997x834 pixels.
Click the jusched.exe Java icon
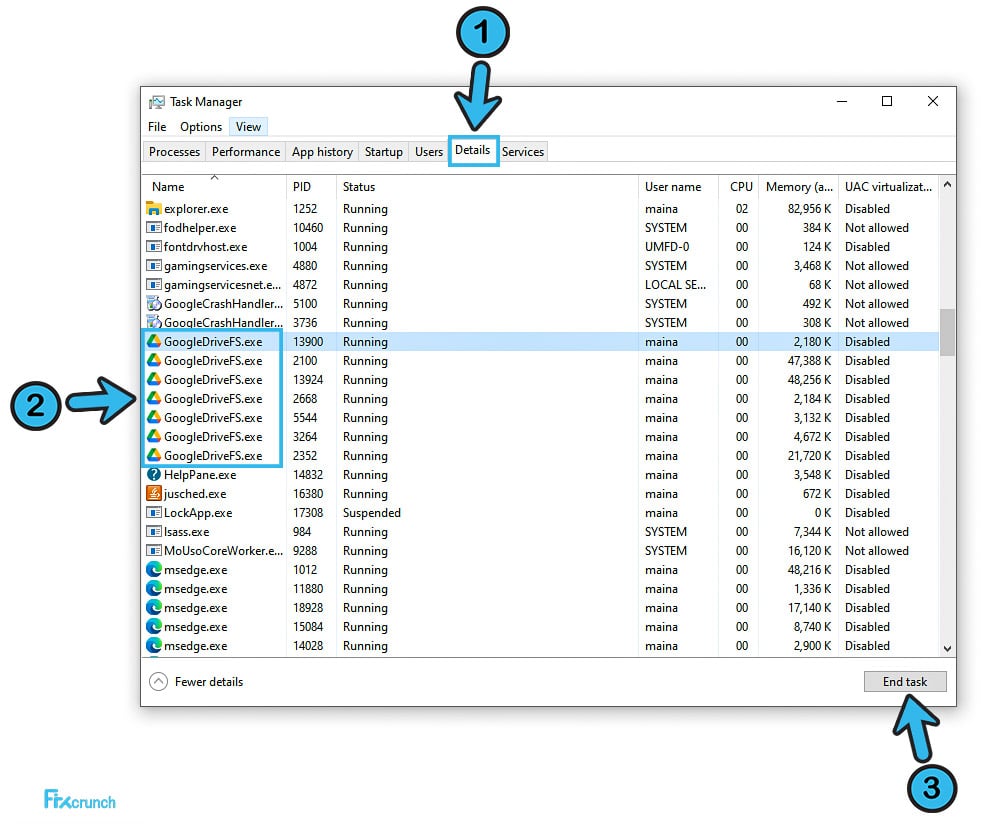[154, 493]
